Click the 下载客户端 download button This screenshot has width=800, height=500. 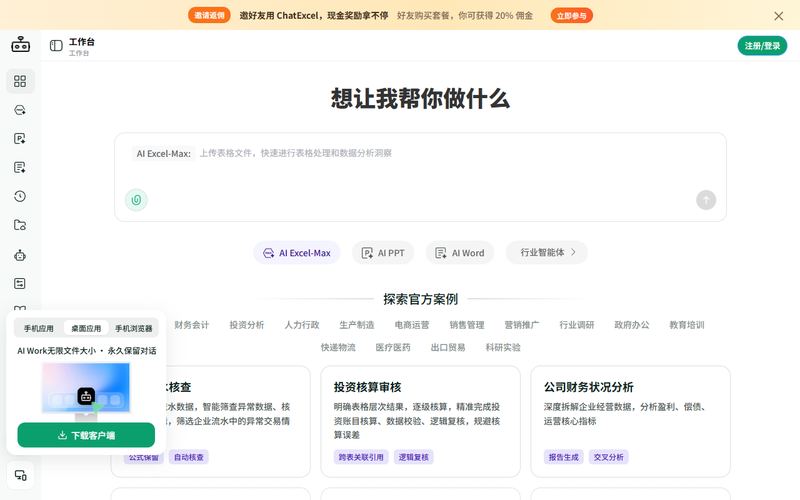coord(86,435)
